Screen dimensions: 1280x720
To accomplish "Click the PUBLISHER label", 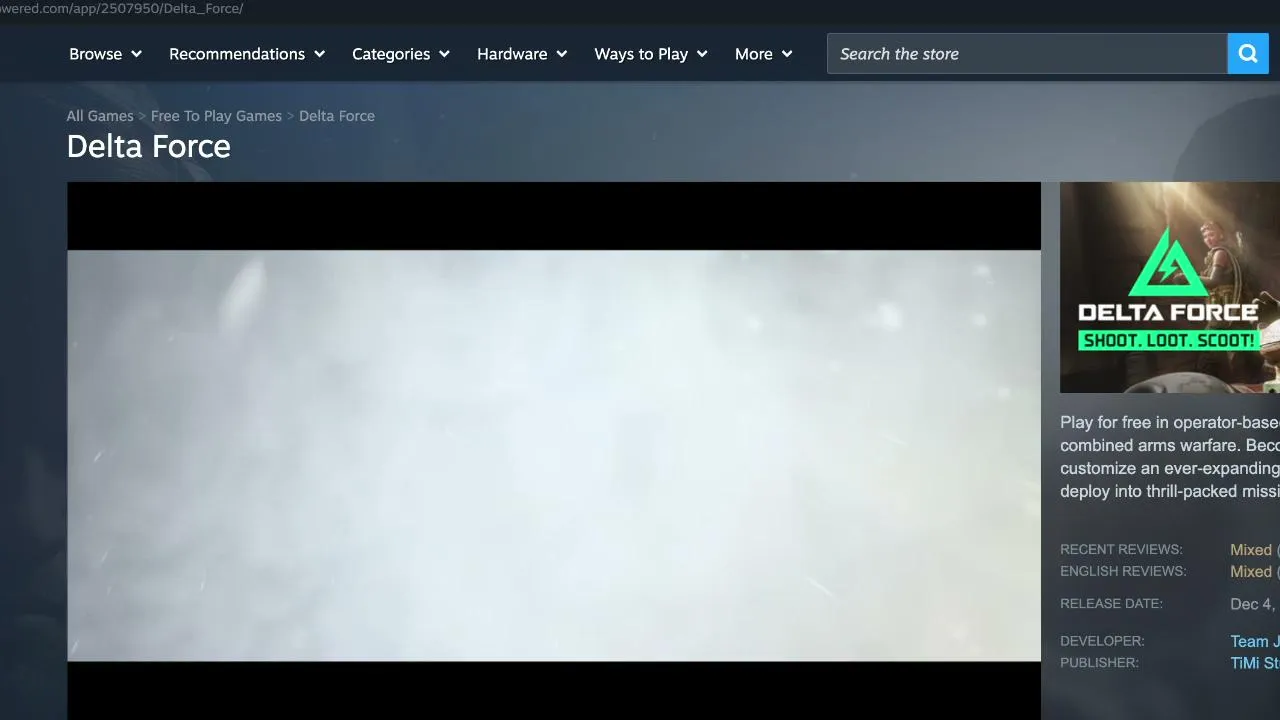I will (1099, 663).
